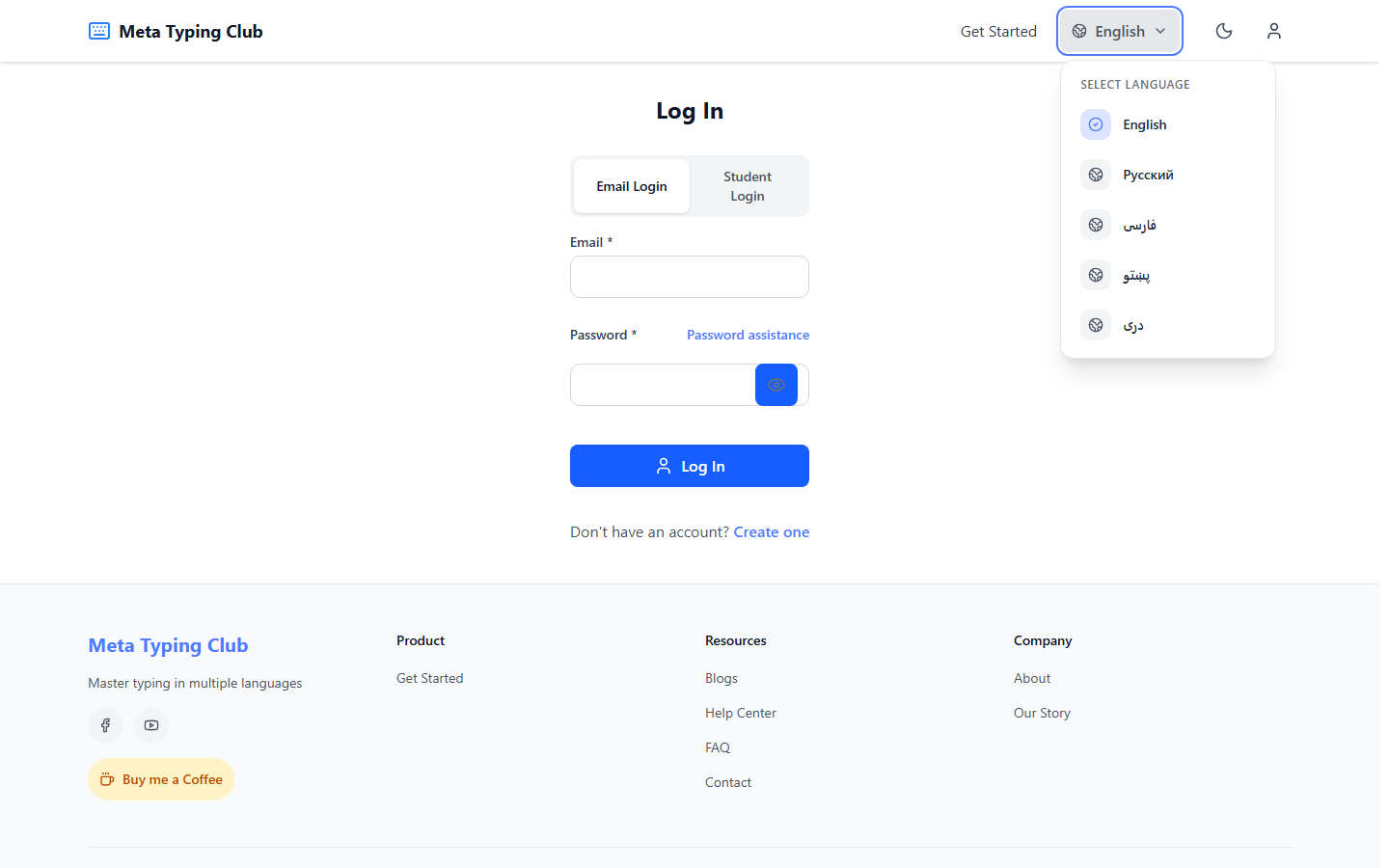Click the Product footer heading
The width and height of the screenshot is (1389, 868).
coord(421,640)
